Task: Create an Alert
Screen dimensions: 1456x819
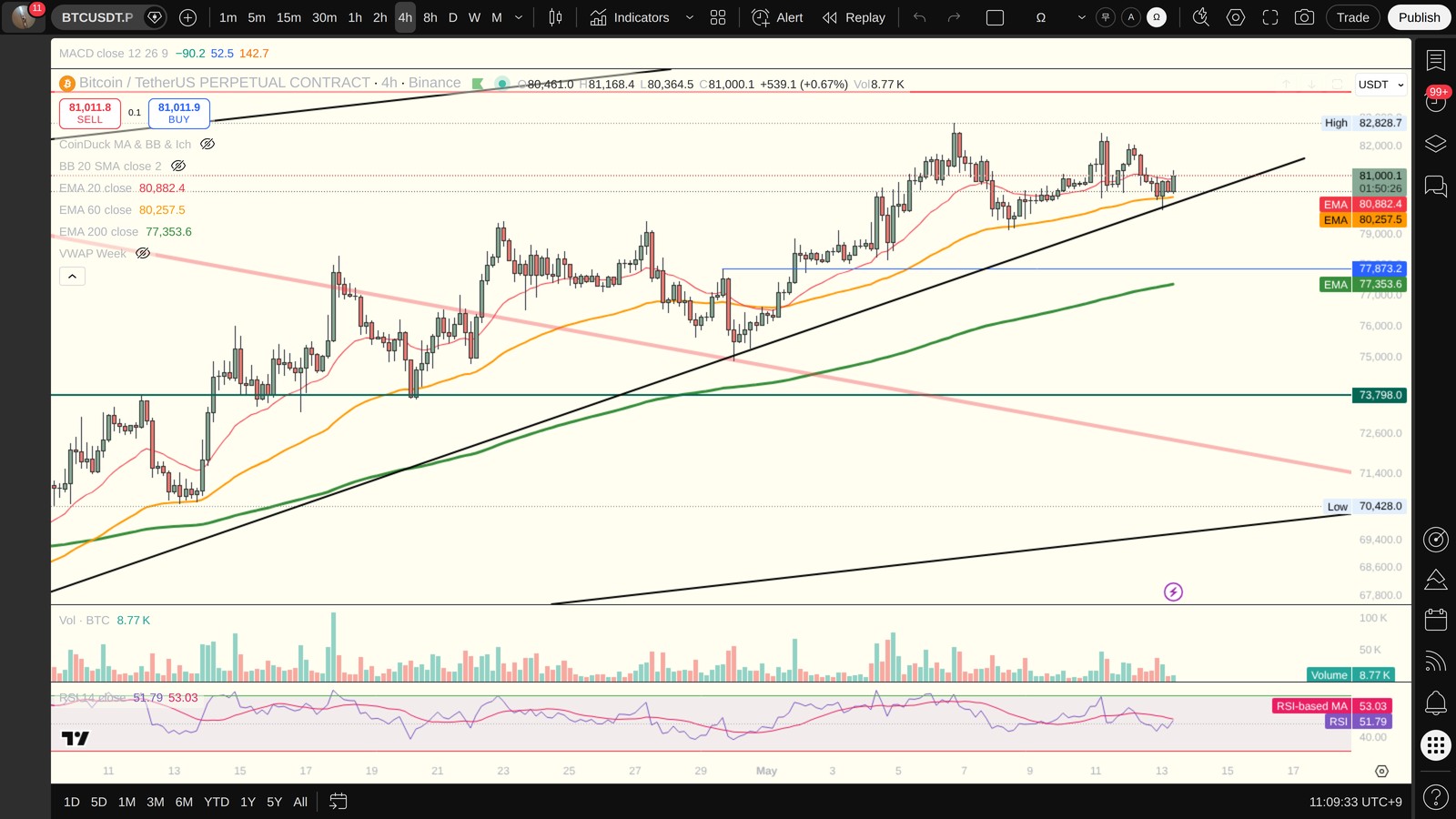Action: click(x=778, y=17)
